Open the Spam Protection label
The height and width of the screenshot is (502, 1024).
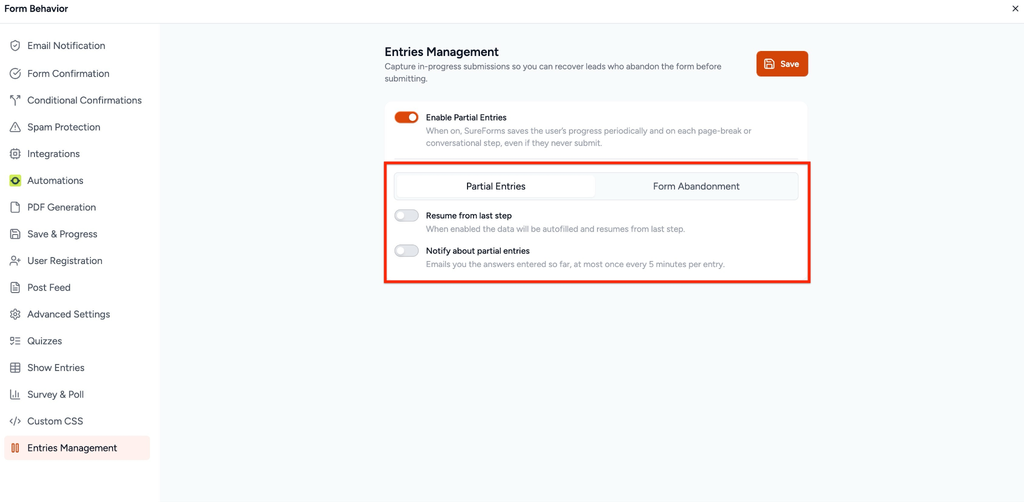click(64, 127)
